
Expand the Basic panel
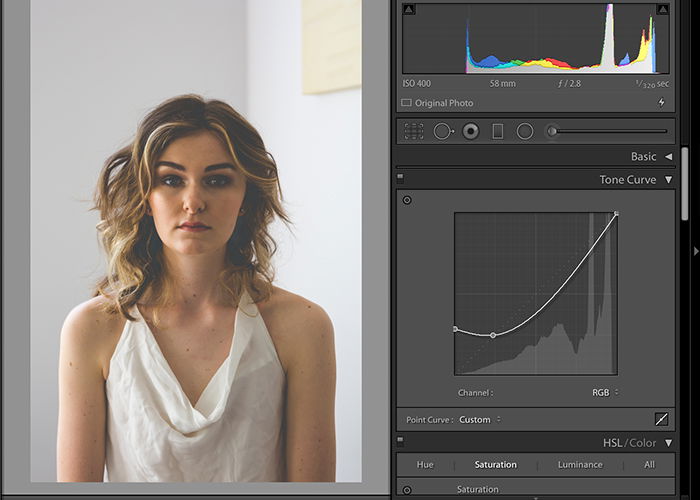[668, 157]
